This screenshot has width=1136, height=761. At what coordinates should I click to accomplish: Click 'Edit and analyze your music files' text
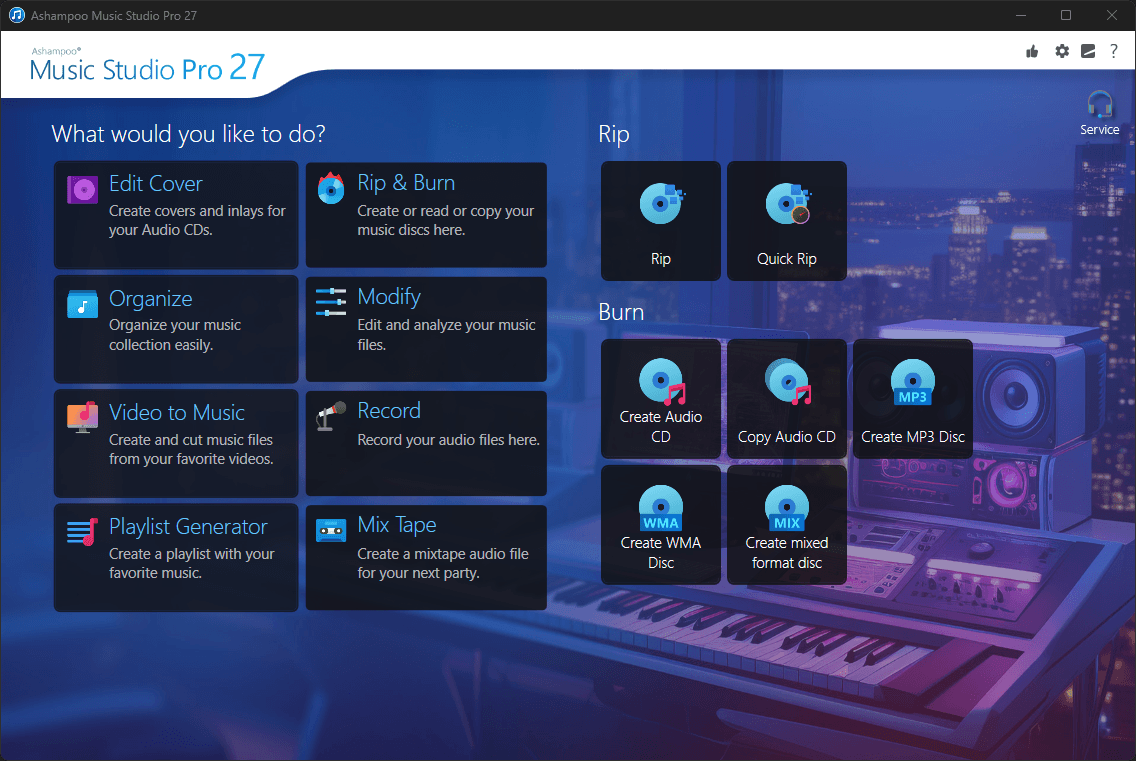click(x=446, y=335)
